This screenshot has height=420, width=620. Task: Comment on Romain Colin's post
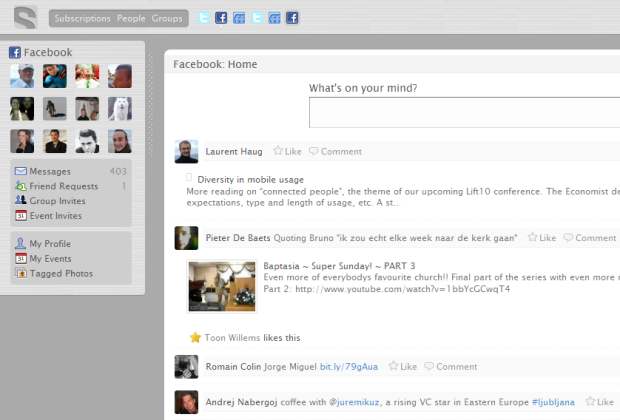pyautogui.click(x=451, y=367)
